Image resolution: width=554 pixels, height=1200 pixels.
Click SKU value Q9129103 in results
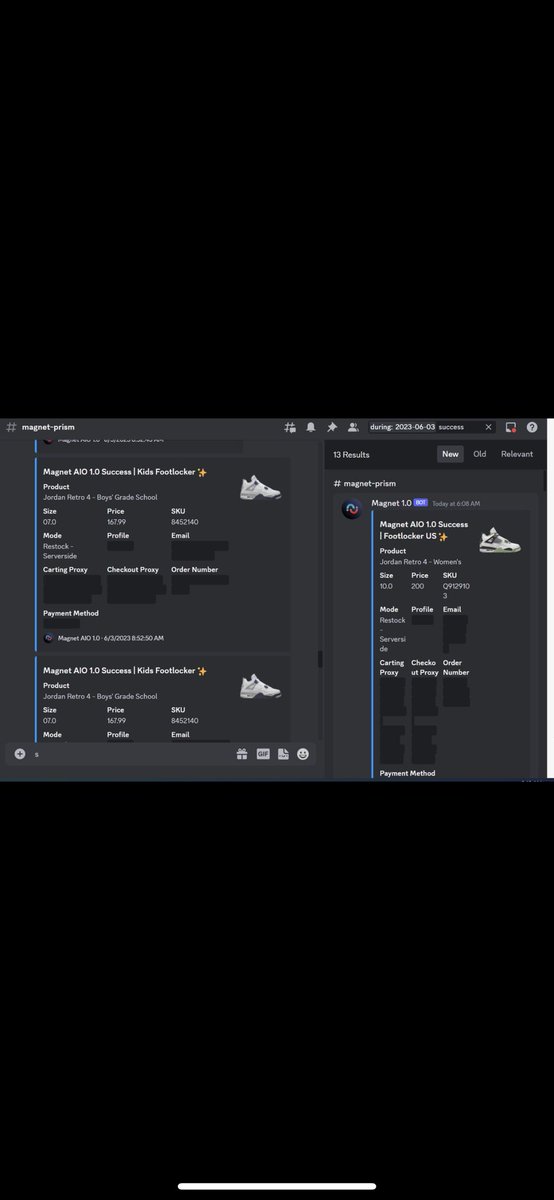tap(454, 591)
